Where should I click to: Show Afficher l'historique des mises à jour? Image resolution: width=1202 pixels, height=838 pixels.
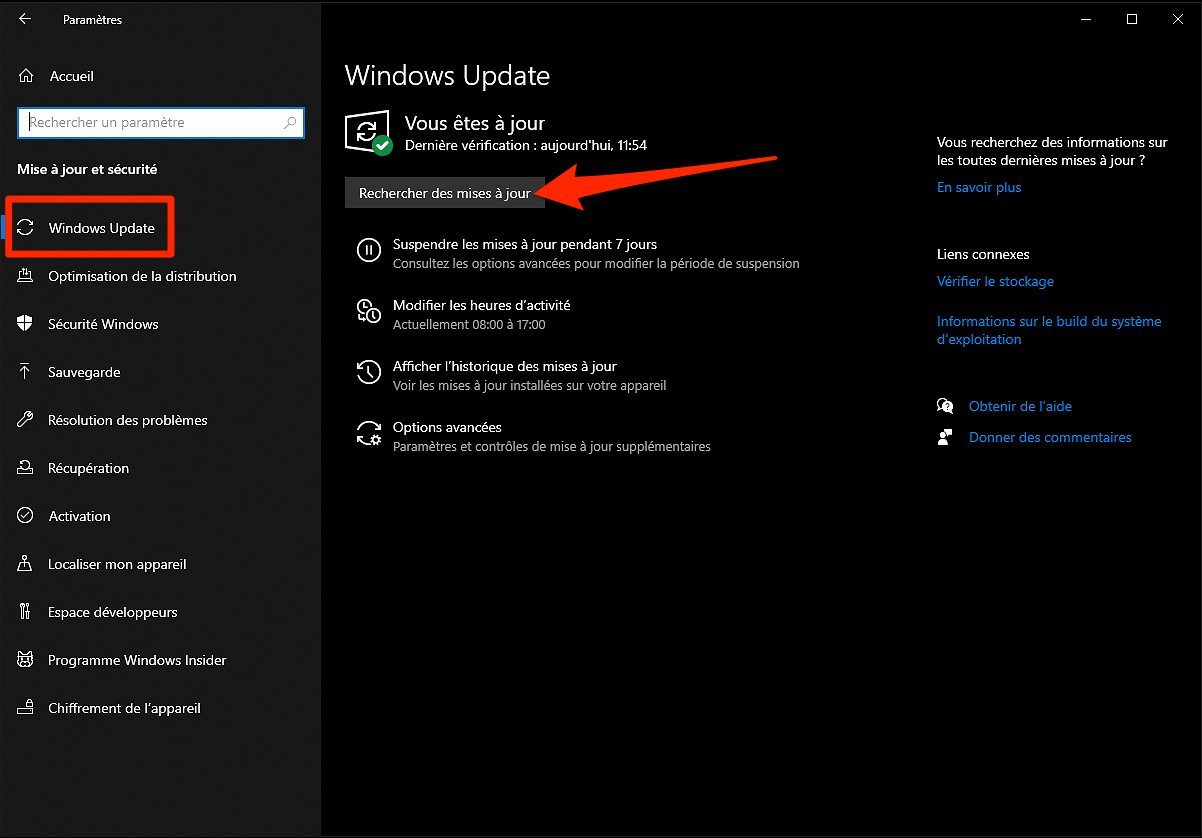point(505,366)
